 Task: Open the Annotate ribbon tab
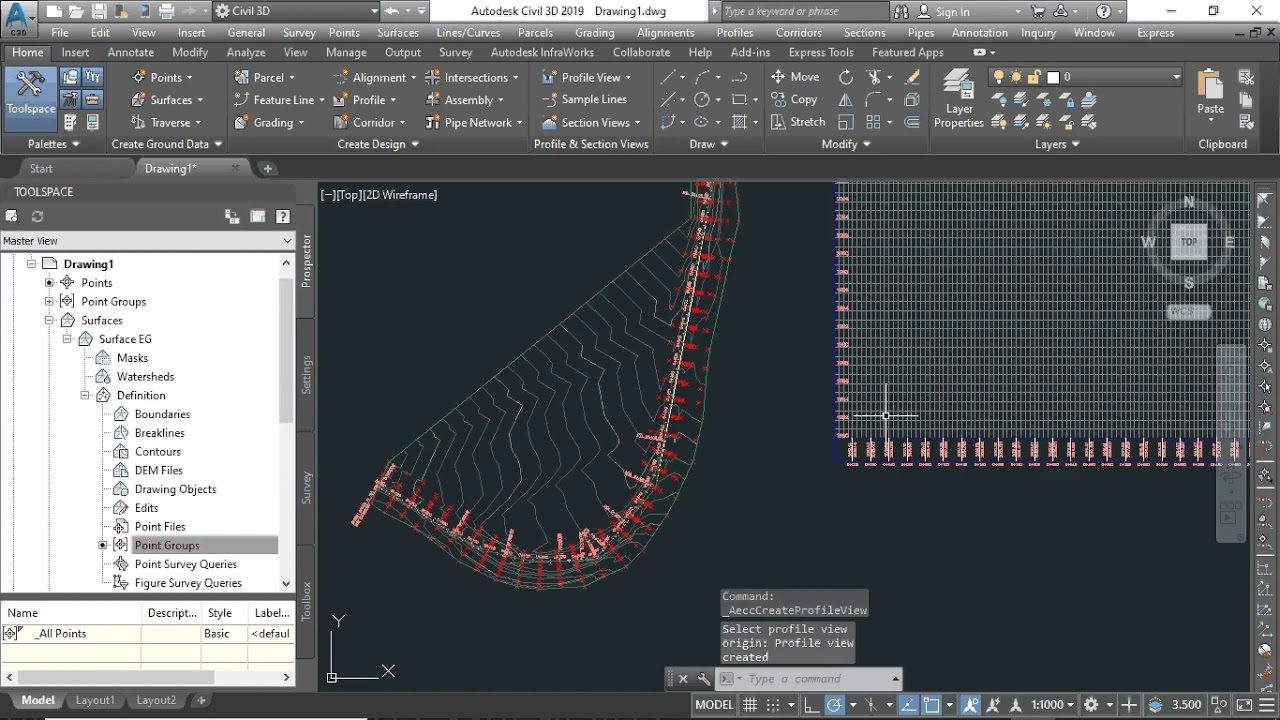coord(131,52)
